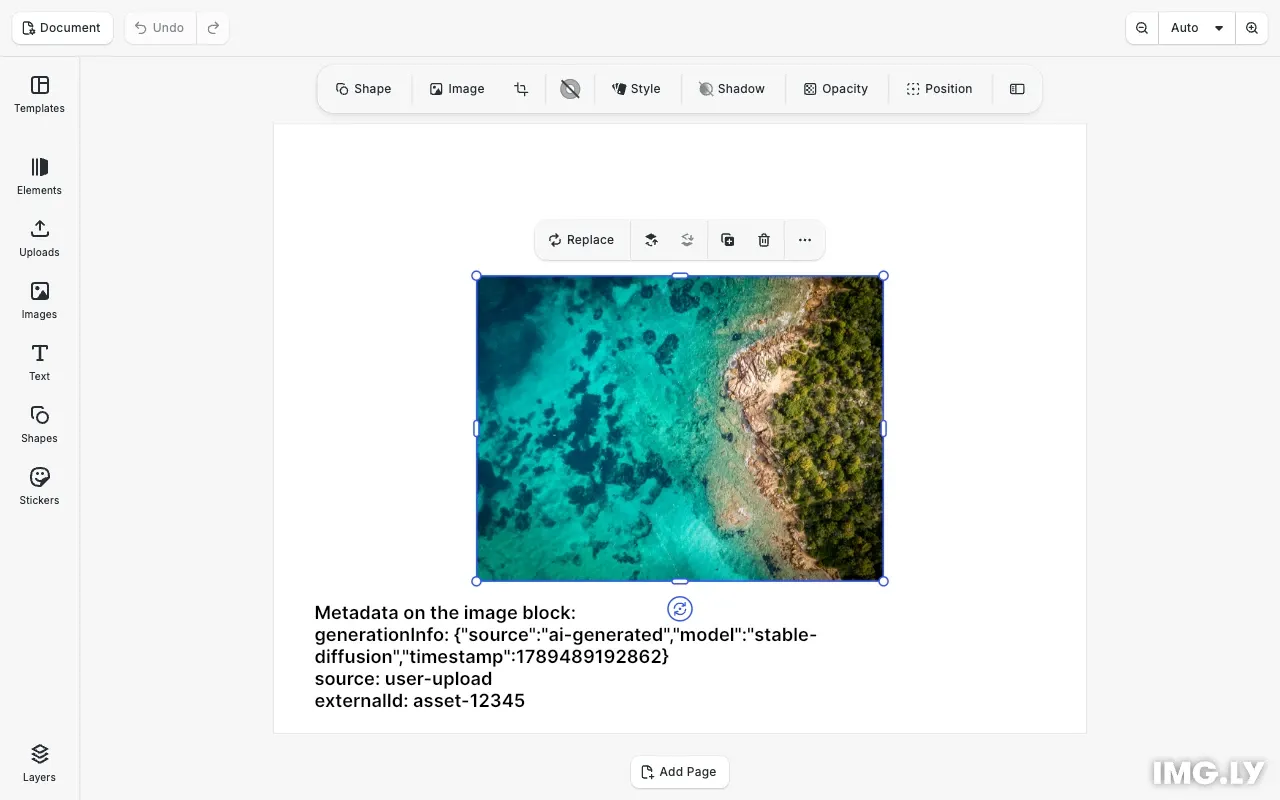Click the Undo button
This screenshot has width=1280, height=800.
click(x=160, y=28)
